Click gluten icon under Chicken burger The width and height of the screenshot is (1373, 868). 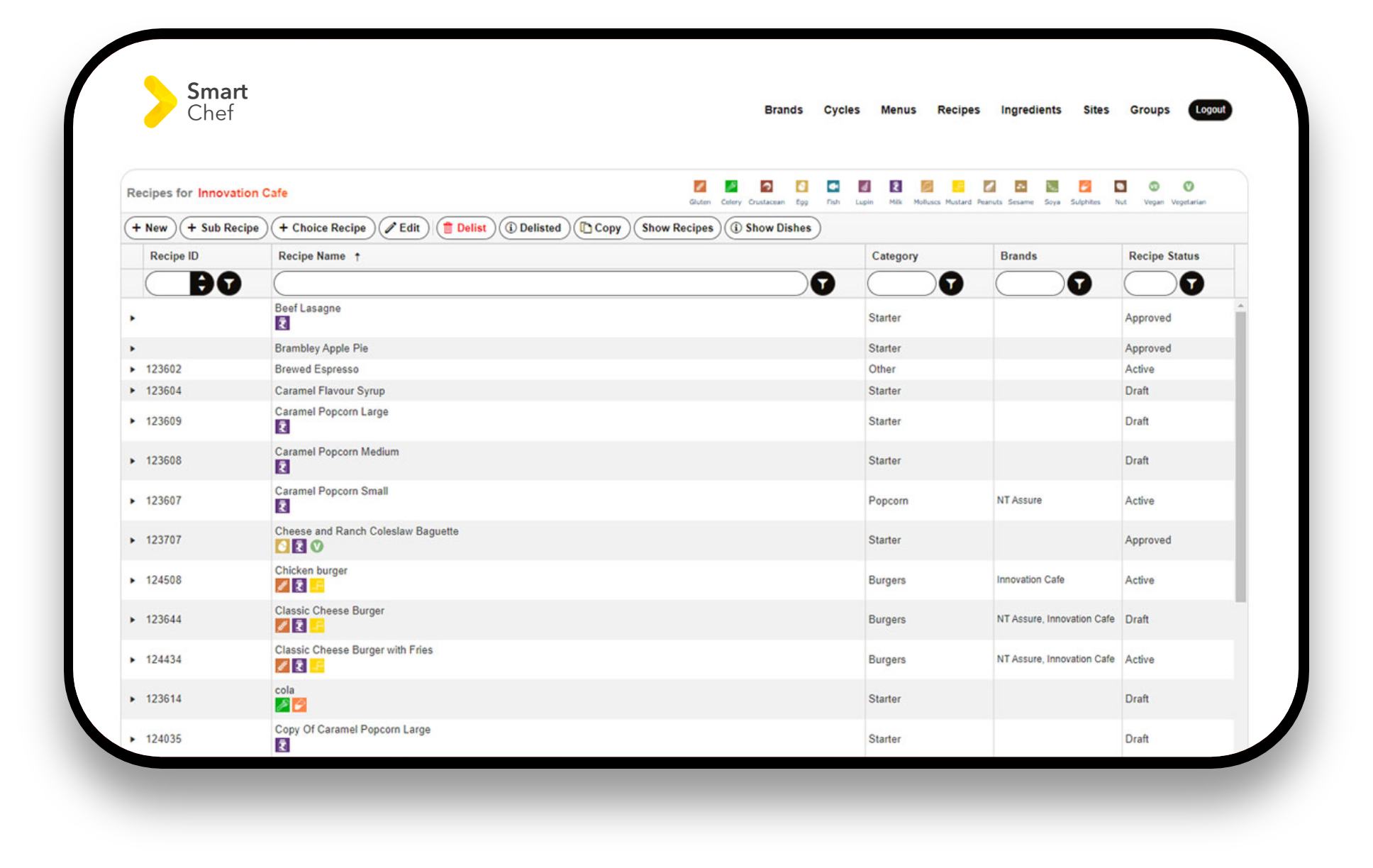click(x=282, y=586)
